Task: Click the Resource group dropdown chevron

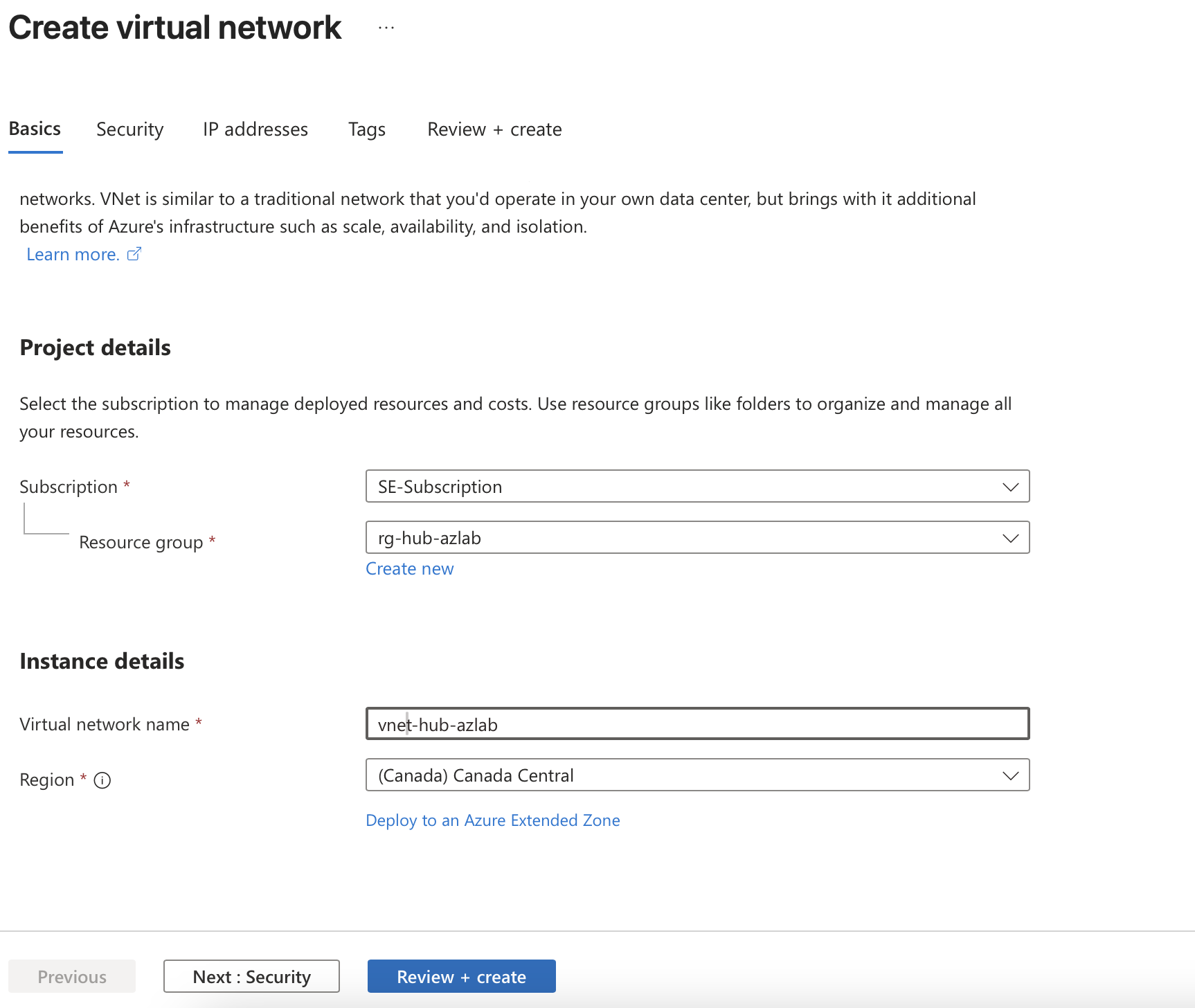Action: (x=1010, y=538)
